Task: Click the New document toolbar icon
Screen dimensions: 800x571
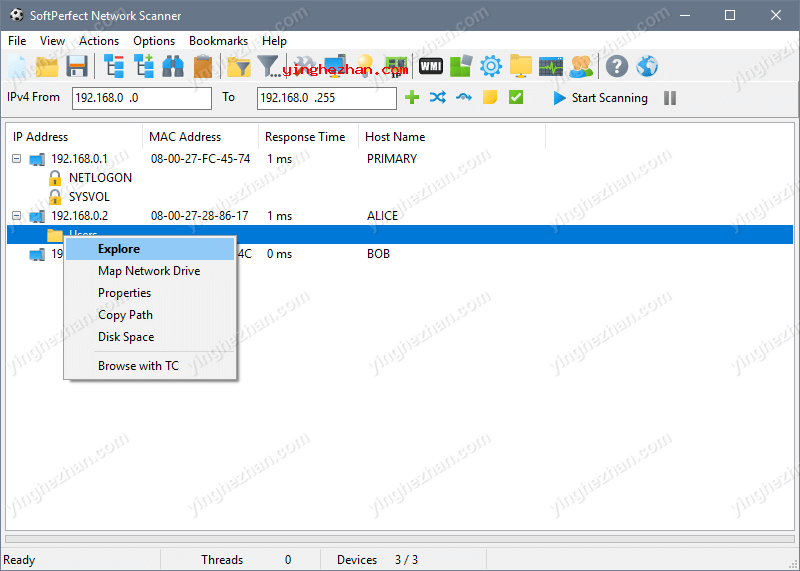Action: (x=17, y=66)
